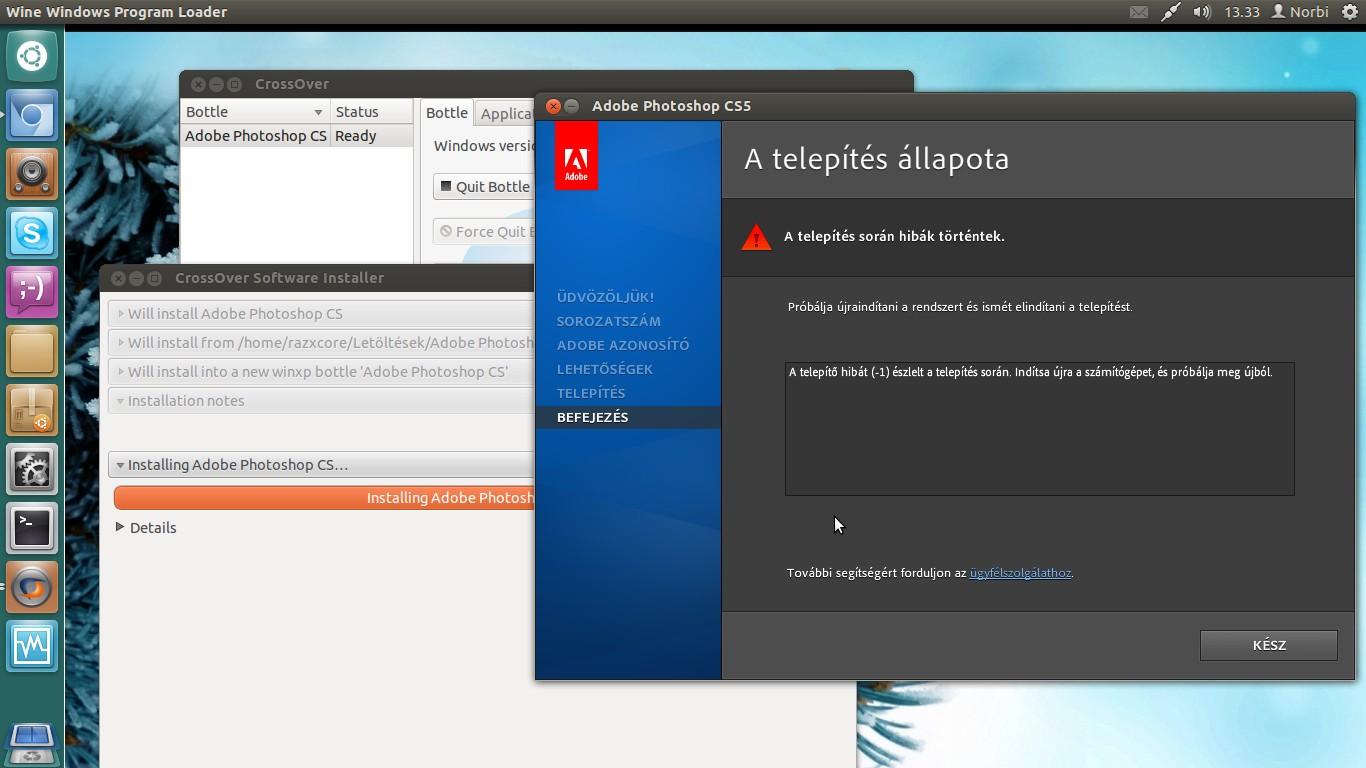Open the clock showing 13.33
The height and width of the screenshot is (768, 1366).
(1242, 12)
